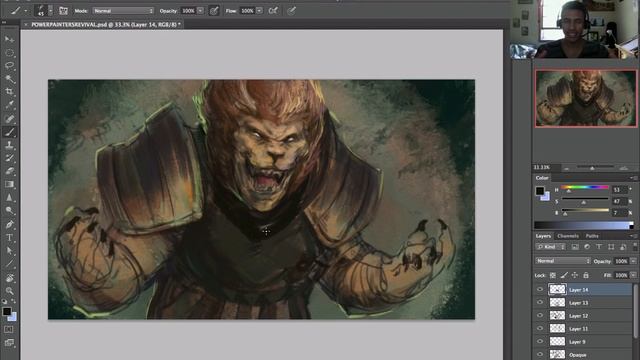Select the Gradient tool

click(9, 184)
